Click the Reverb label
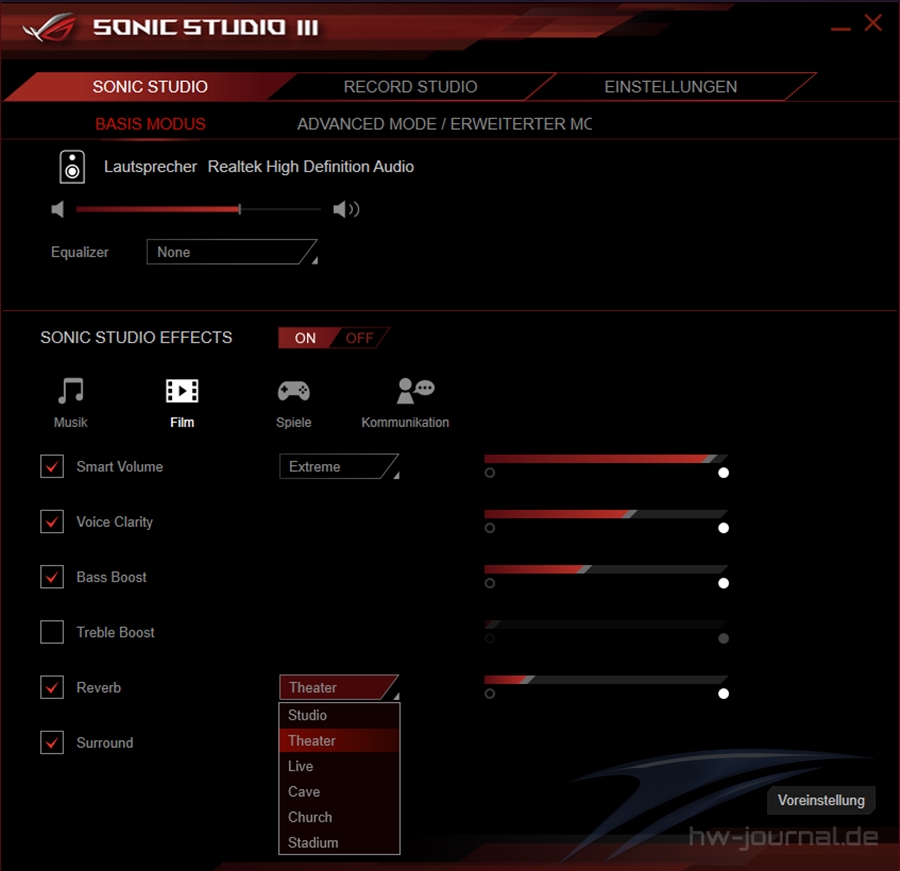Image resolution: width=900 pixels, height=871 pixels. coord(99,687)
